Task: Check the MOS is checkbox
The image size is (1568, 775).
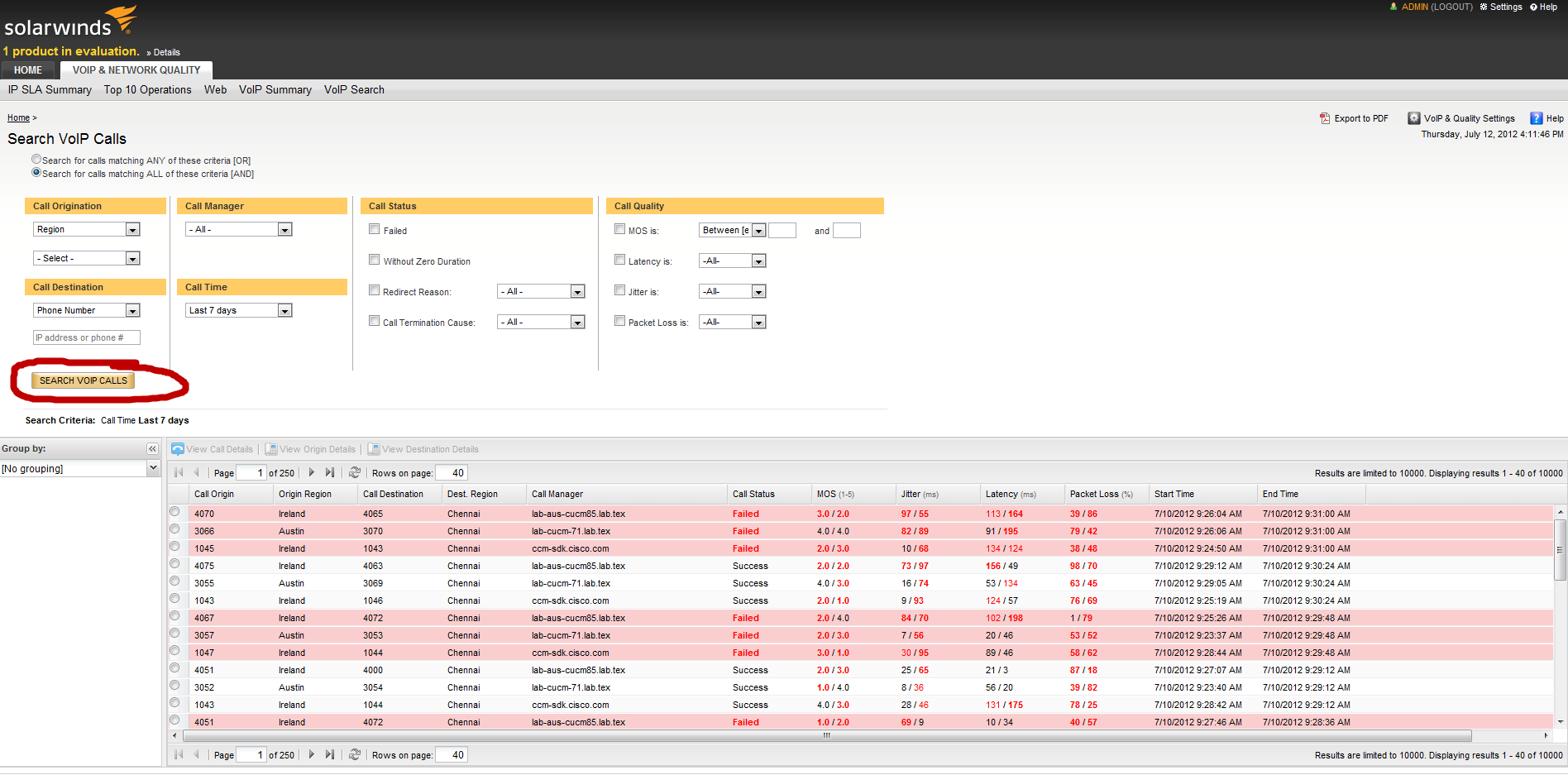Action: [620, 229]
